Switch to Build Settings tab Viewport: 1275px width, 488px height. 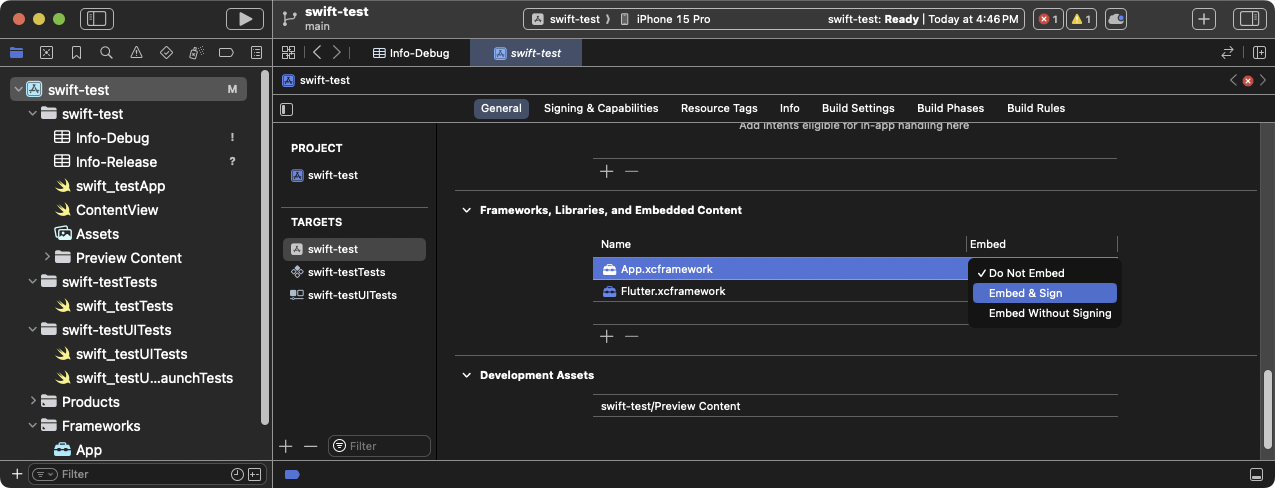857,108
